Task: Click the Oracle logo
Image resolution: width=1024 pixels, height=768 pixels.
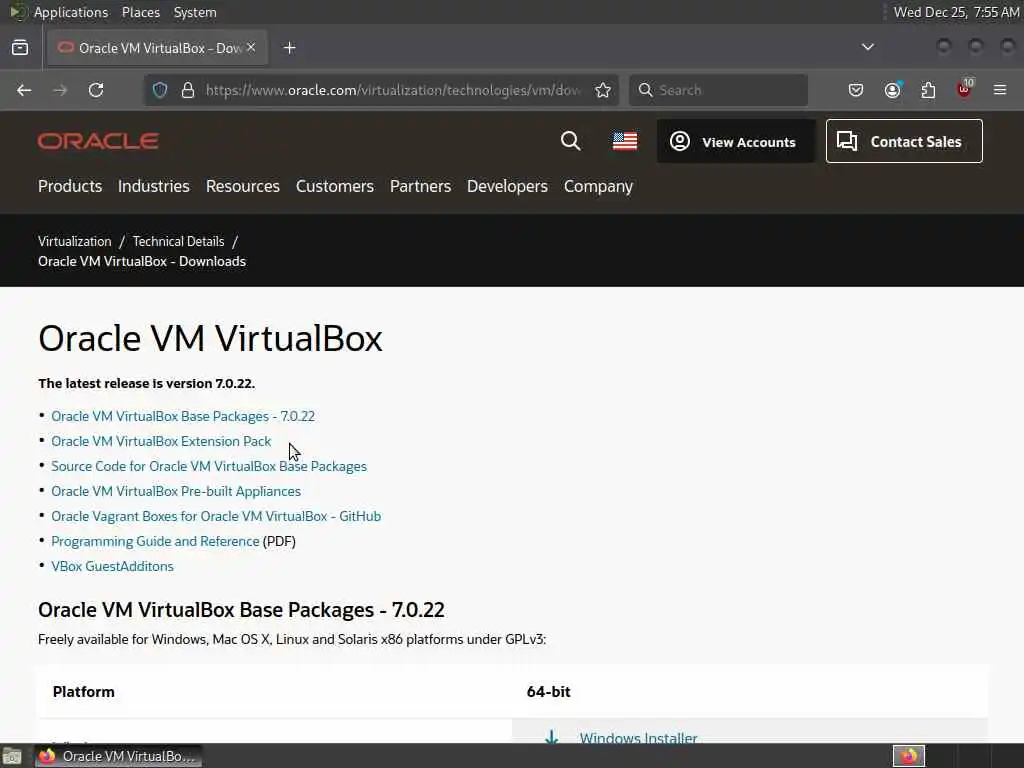Action: click(98, 141)
